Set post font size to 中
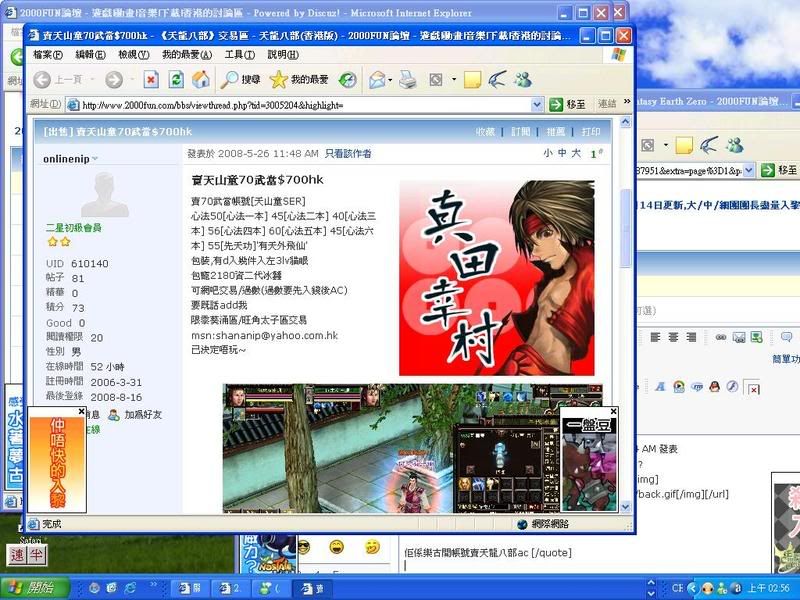Viewport: 800px width, 600px height. (x=562, y=153)
